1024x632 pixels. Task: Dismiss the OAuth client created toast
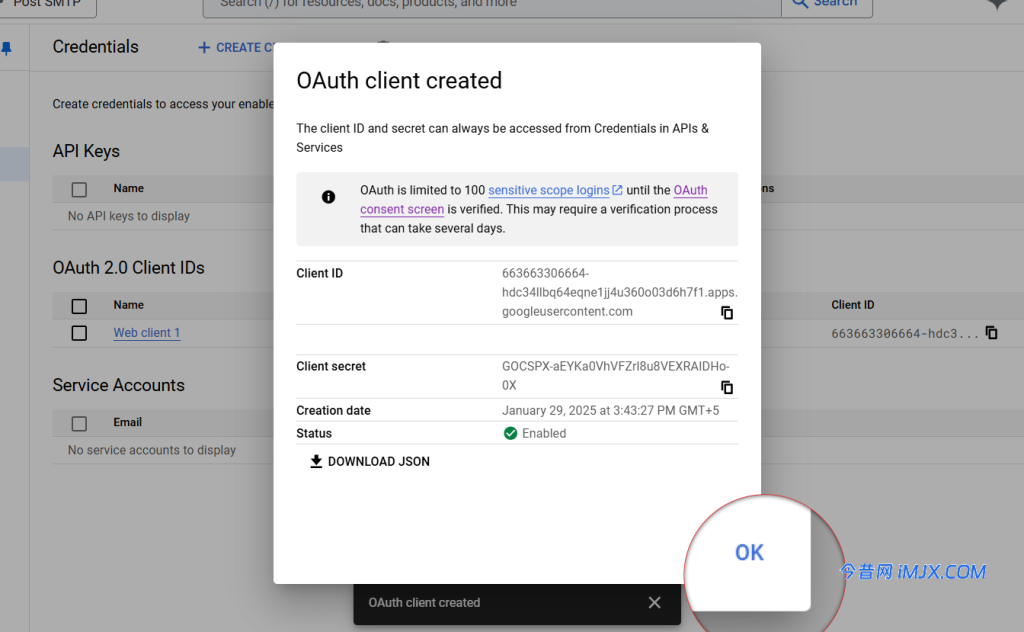coord(654,603)
